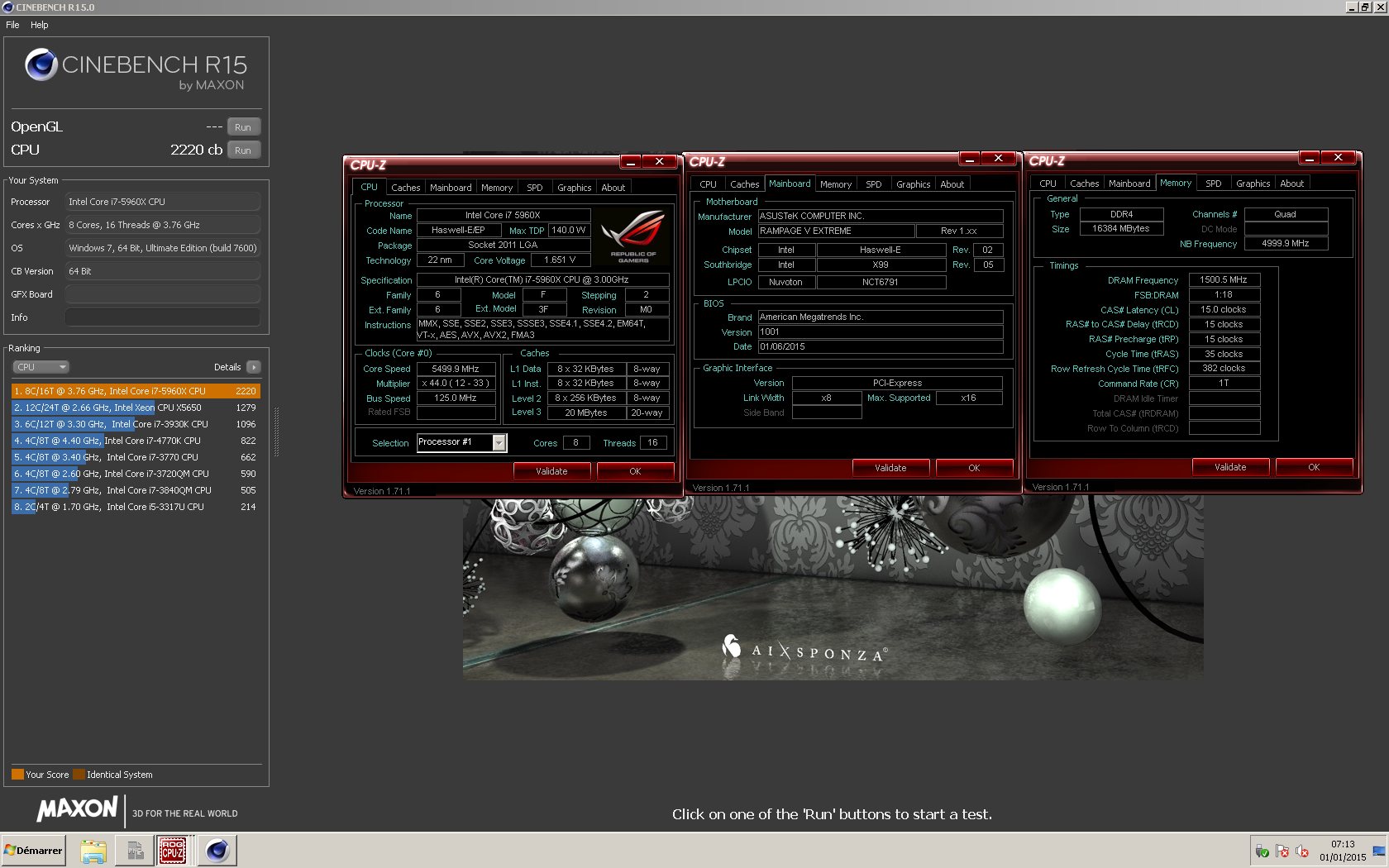Screen dimensions: 1389x868
Task: Click the CPU-Z taskbar icon
Action: (x=173, y=851)
